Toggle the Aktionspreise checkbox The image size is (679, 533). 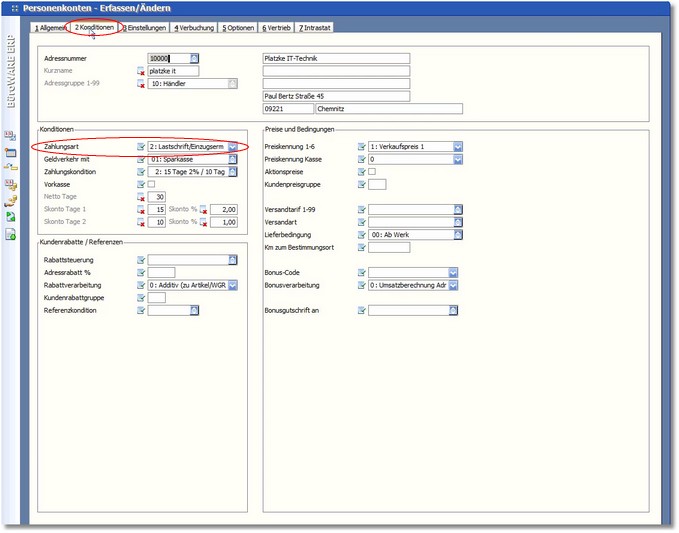point(372,172)
